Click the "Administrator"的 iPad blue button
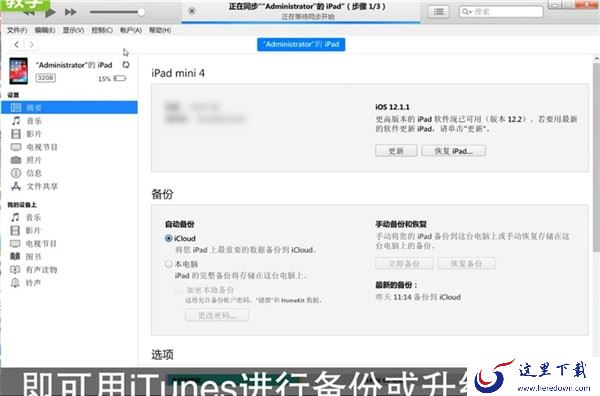Viewport: 600px width, 396px height. pyautogui.click(x=301, y=44)
